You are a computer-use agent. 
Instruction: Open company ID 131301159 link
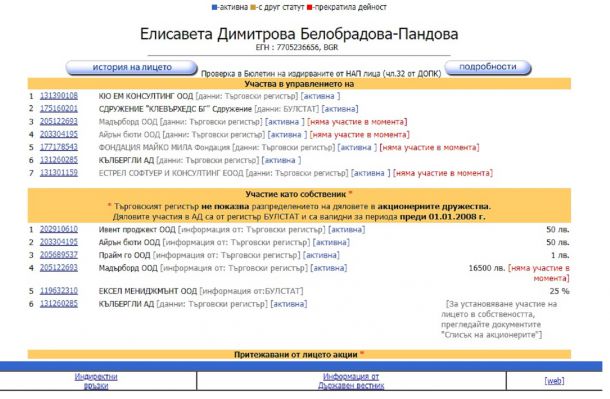point(59,173)
